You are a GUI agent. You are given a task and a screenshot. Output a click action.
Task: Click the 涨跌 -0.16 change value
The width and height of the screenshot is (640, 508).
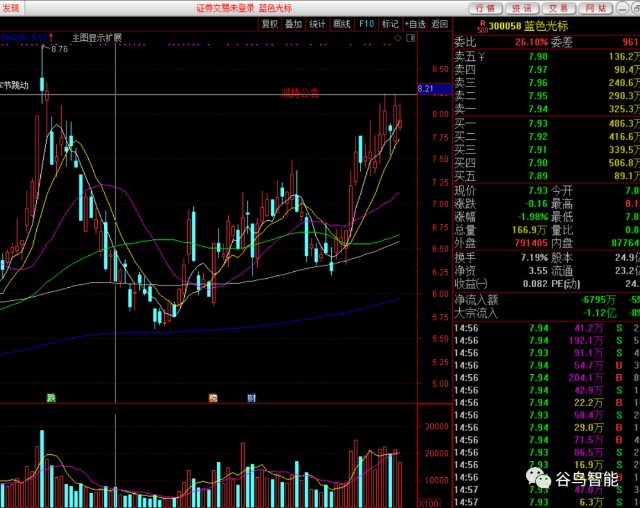pyautogui.click(x=536, y=204)
